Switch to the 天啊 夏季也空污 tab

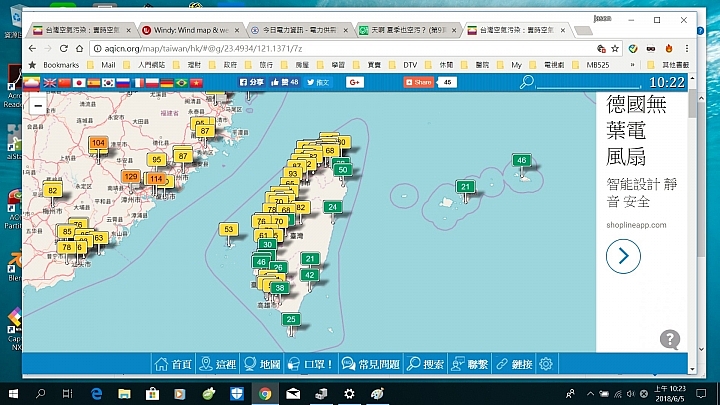coord(407,30)
